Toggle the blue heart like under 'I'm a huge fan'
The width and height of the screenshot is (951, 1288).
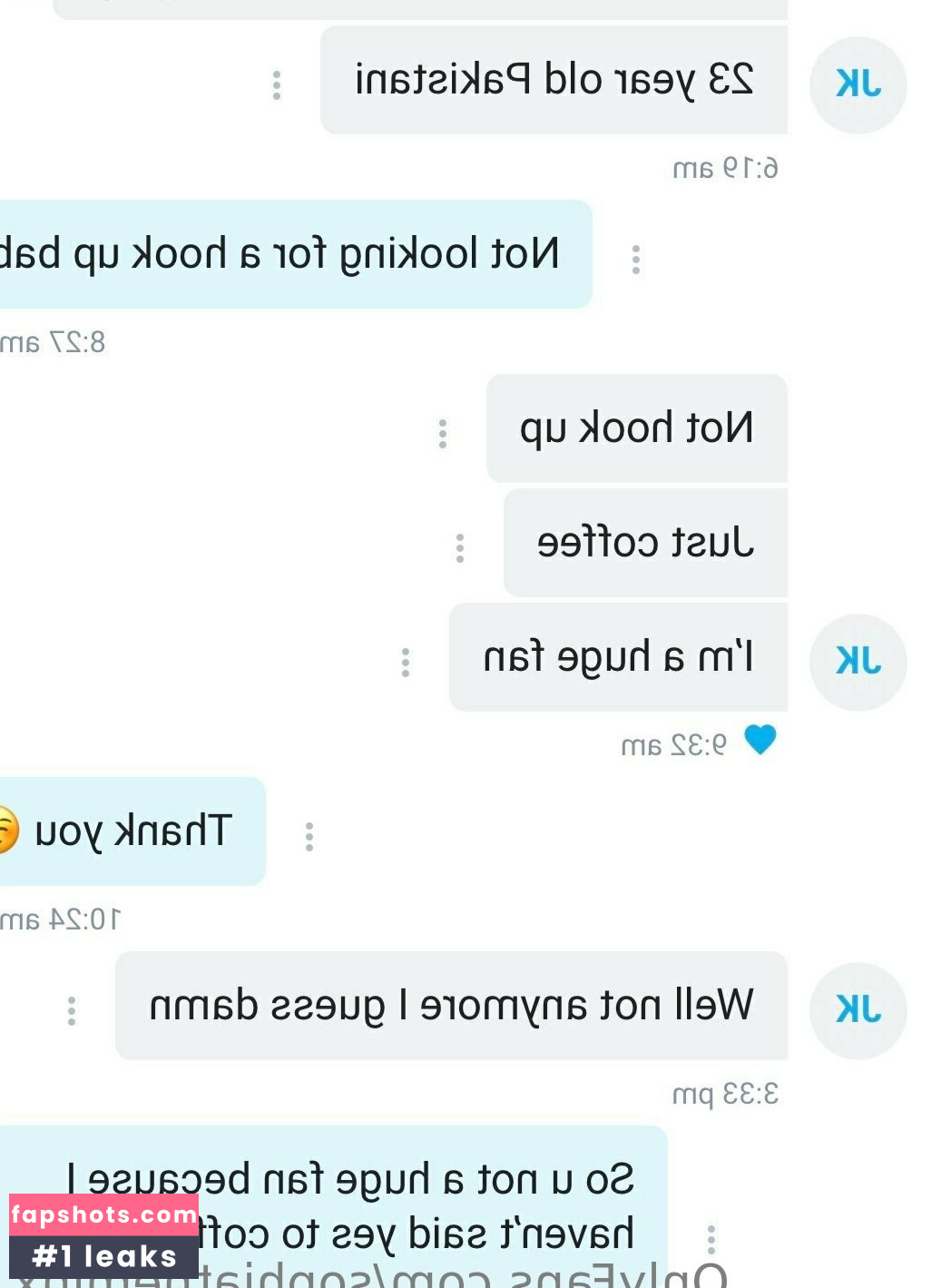(x=760, y=740)
